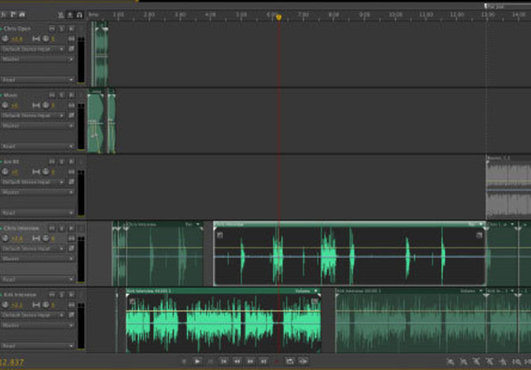This screenshot has width=531, height=370.
Task: Click the Zoom Out time icon
Action: click(490, 362)
